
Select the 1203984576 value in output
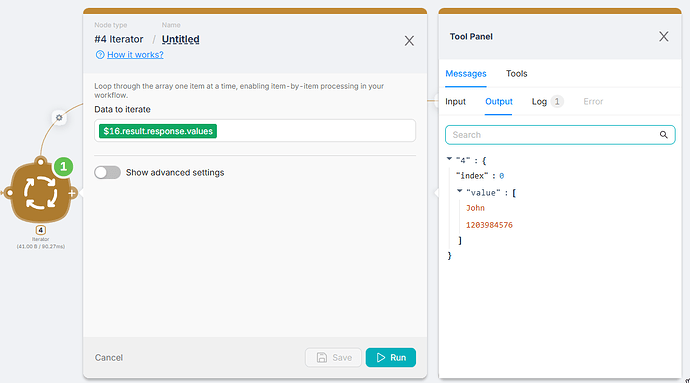[x=489, y=225]
